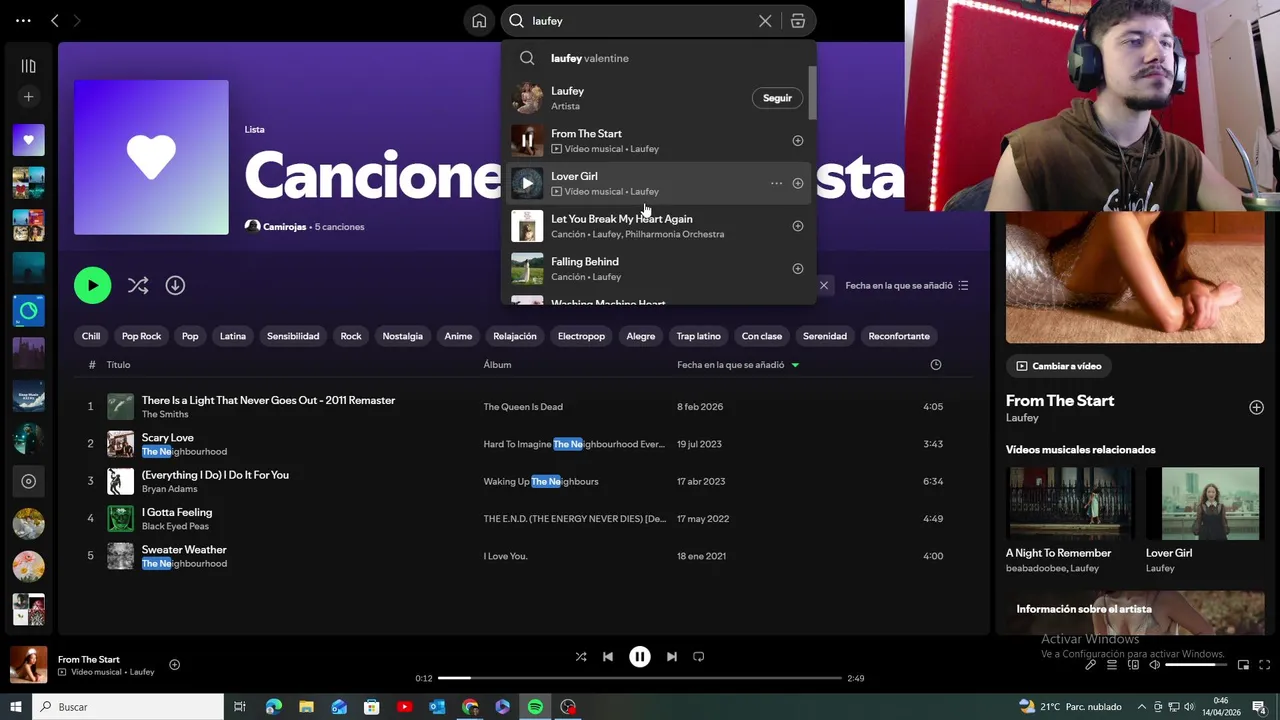The width and height of the screenshot is (1280, 720).
Task: Open The Smiths artist link
Action: tap(165, 414)
